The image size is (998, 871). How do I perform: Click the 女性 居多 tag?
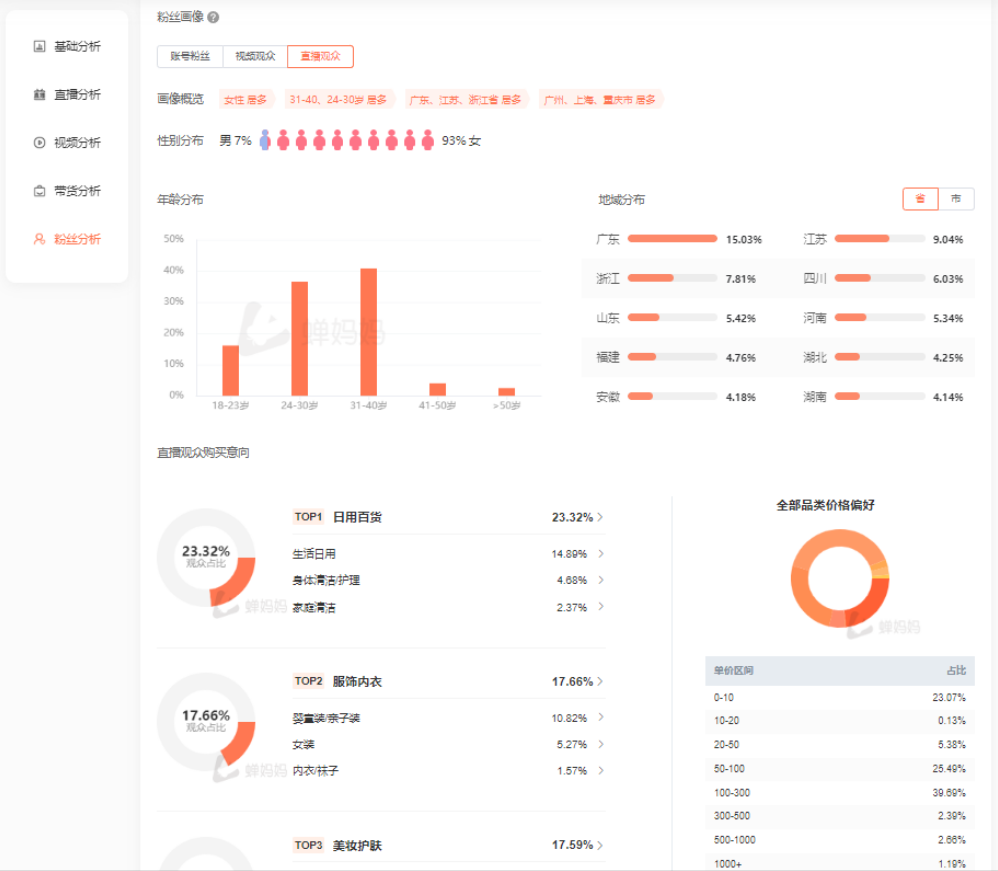[x=246, y=99]
